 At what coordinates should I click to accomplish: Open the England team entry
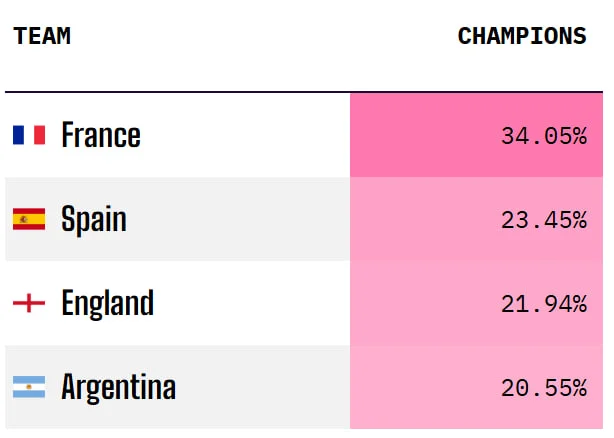tap(108, 303)
